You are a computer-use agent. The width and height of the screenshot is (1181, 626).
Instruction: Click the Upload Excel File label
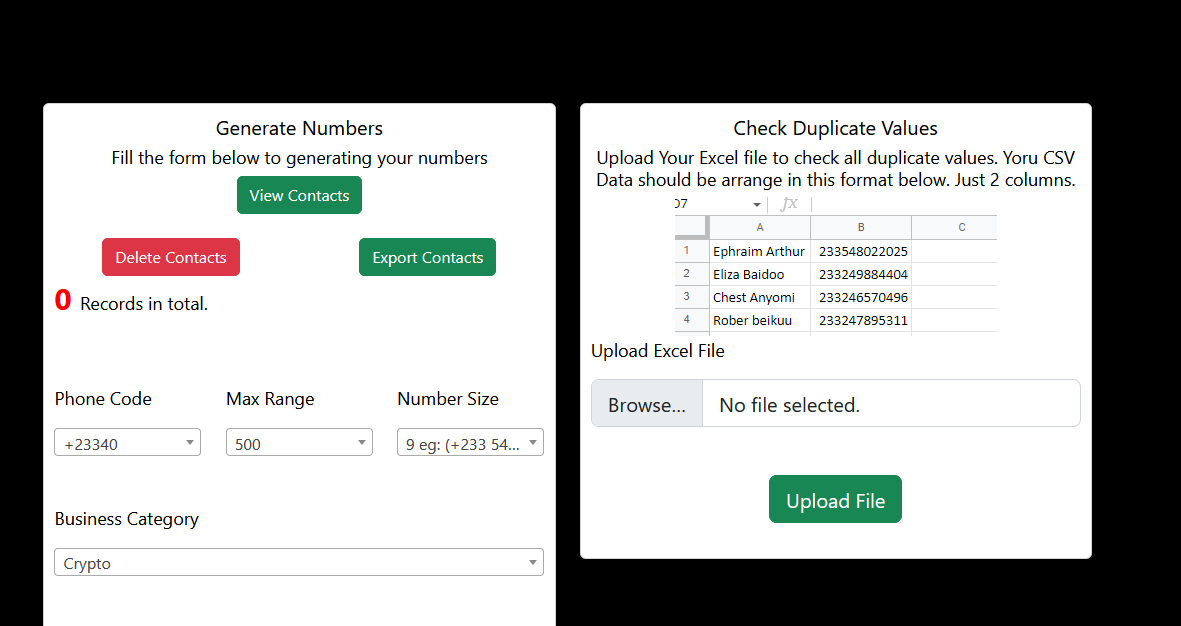pyautogui.click(x=657, y=351)
